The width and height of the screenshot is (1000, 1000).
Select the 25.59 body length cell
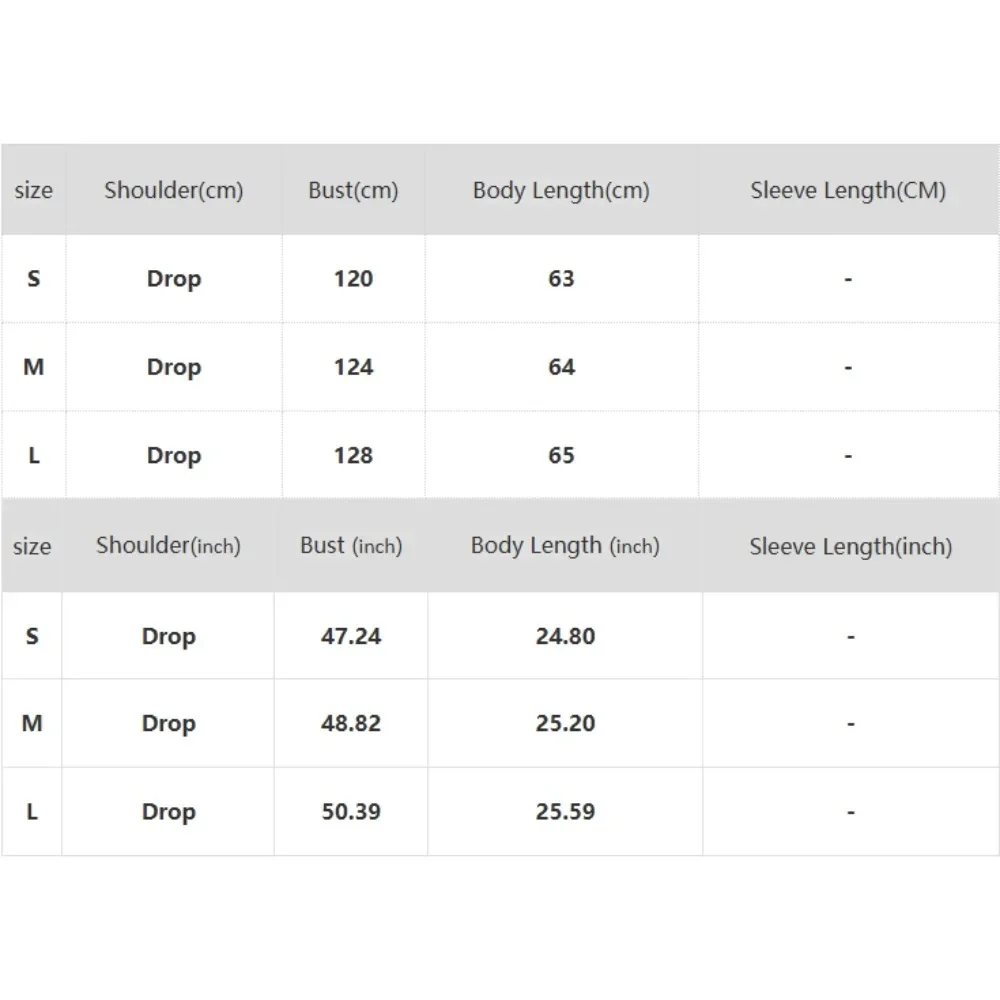pos(565,811)
